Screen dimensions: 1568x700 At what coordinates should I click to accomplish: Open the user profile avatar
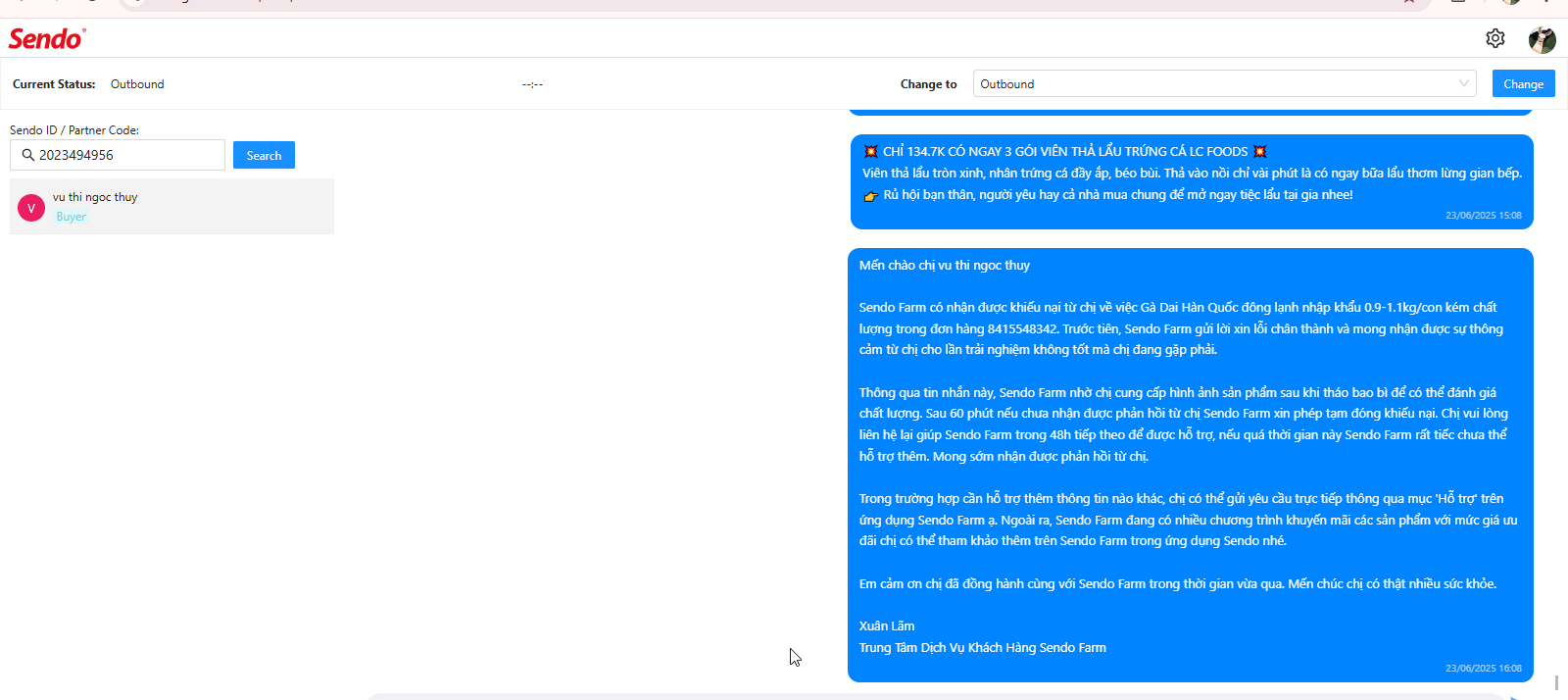point(1542,39)
